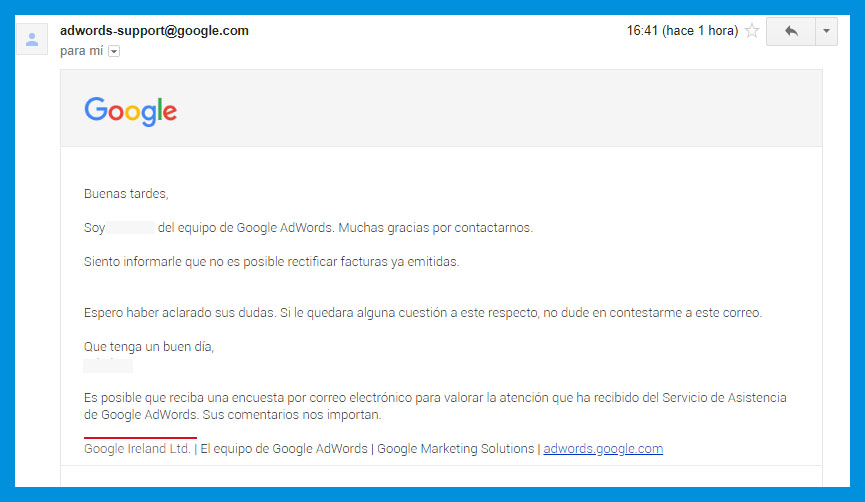Click the 'Espero haber aclarado sus dudas' paragraph
This screenshot has height=502, width=865.
(423, 313)
